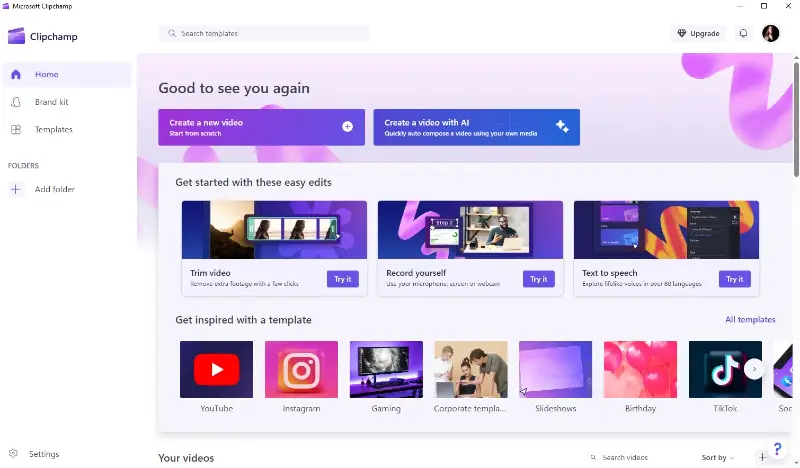Go to Templates in the sidebar
800x468 pixels.
[x=53, y=129]
